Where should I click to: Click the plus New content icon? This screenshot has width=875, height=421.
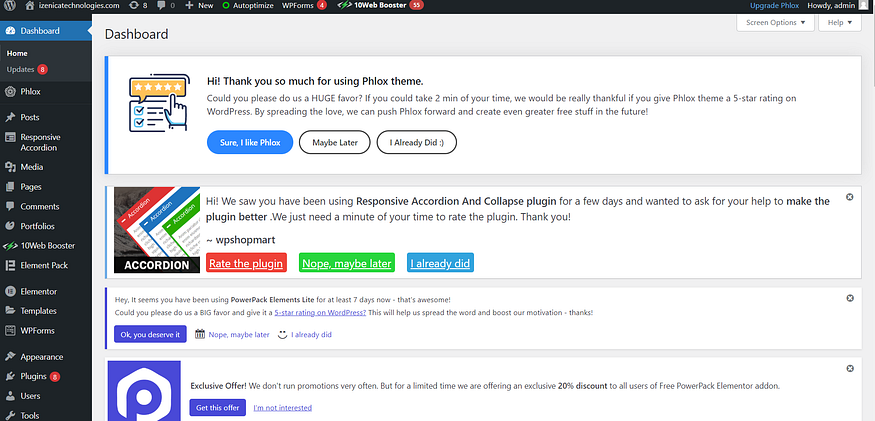(189, 5)
